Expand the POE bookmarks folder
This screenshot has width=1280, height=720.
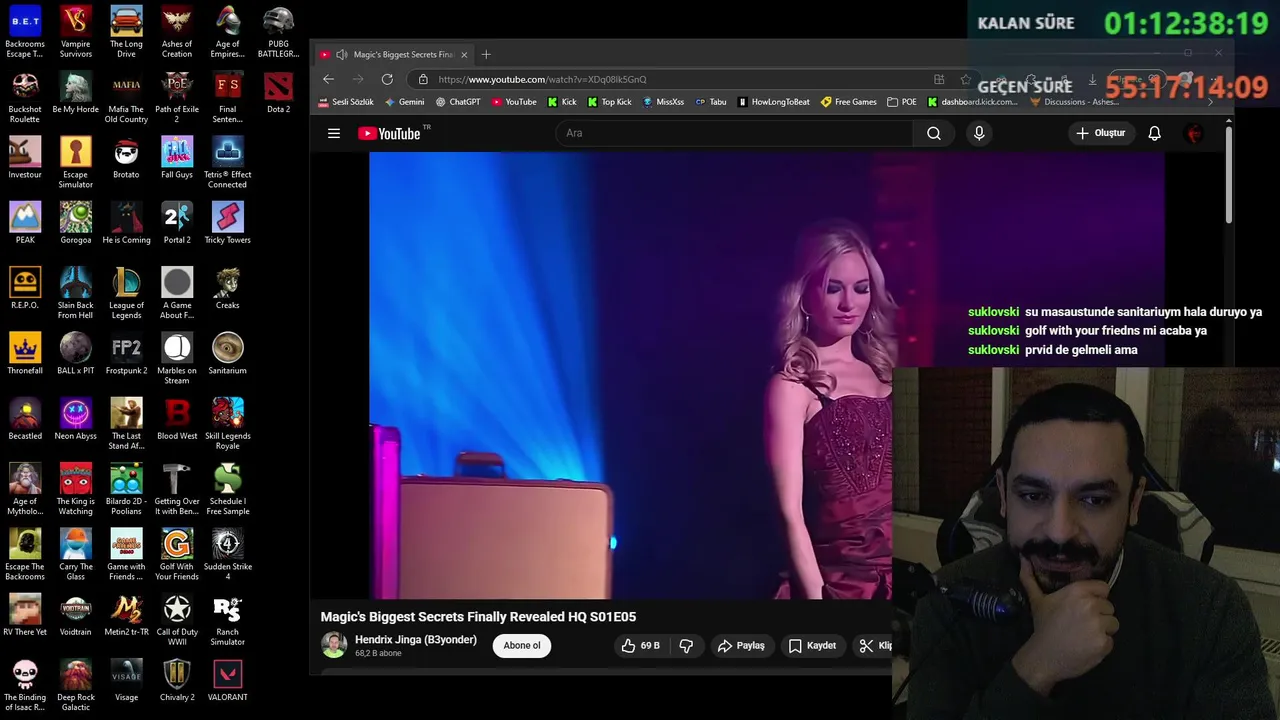902,102
